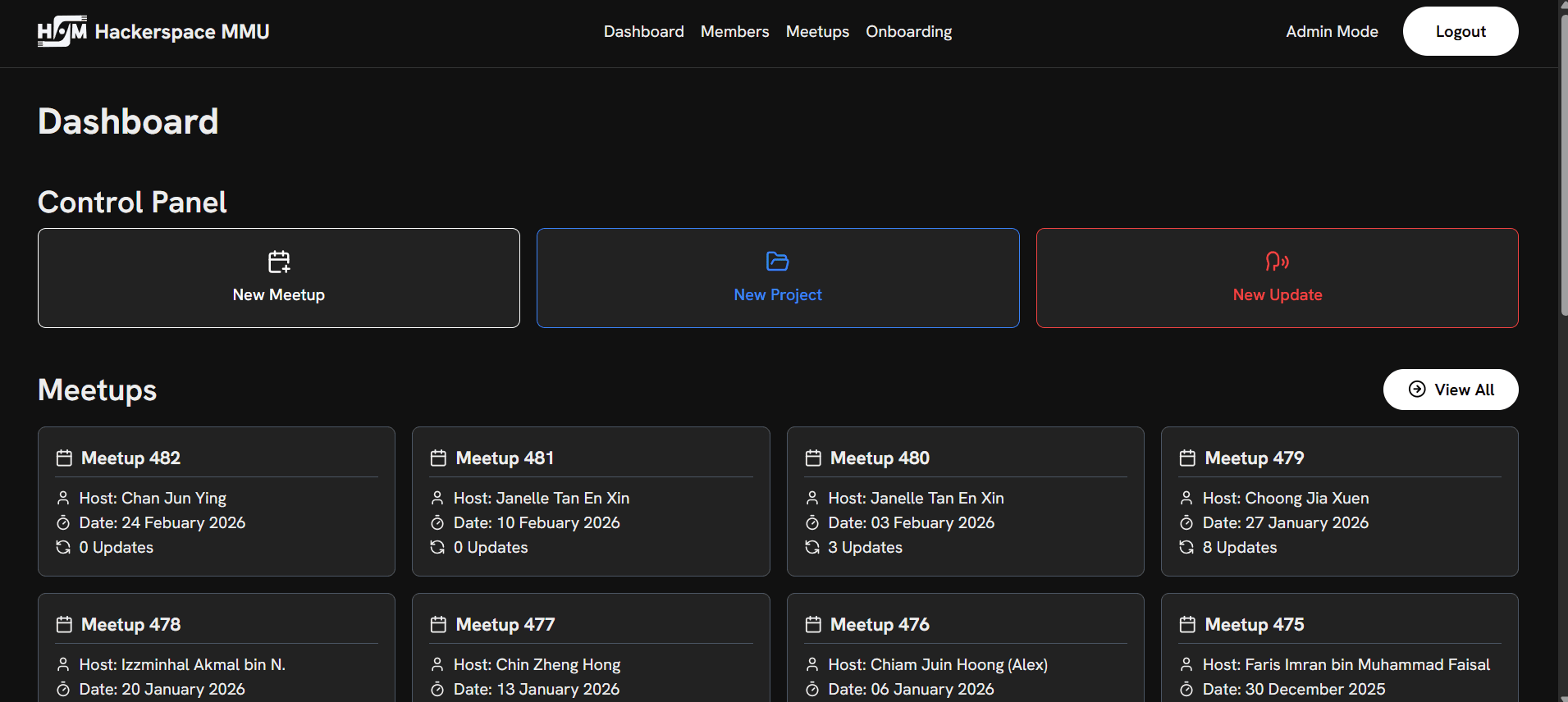Click the vertical page scrollbar thumb
This screenshot has width=1568, height=702.
(x=1563, y=164)
